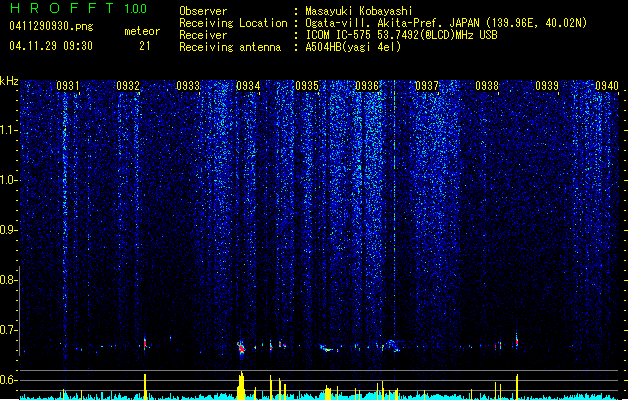Click the 0931 time marker
Image resolution: width=629 pixels, height=400 pixels.
(x=68, y=86)
